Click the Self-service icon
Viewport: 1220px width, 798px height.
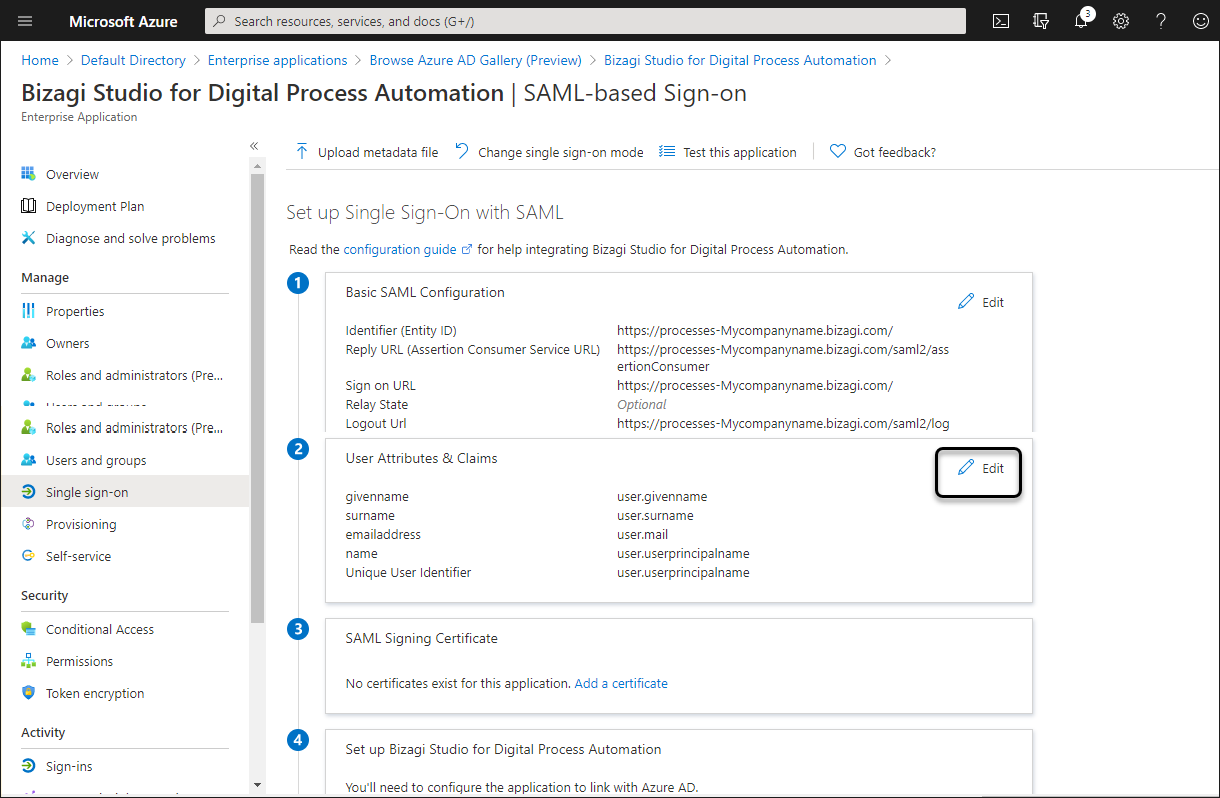pos(28,556)
